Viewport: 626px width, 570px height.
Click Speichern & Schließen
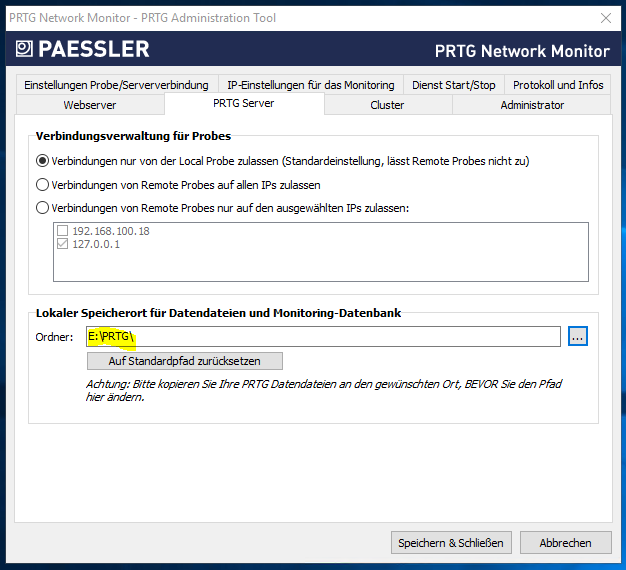451,542
